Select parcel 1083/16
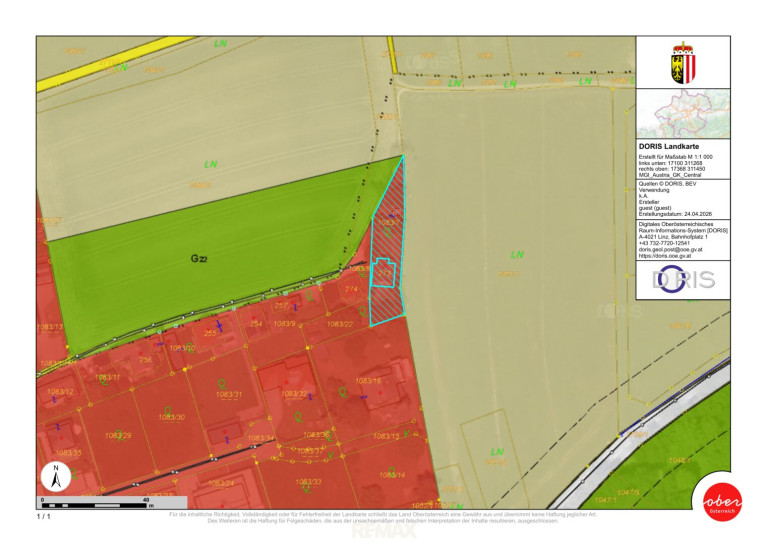The height and width of the screenshot is (545, 770). pyautogui.click(x=370, y=381)
